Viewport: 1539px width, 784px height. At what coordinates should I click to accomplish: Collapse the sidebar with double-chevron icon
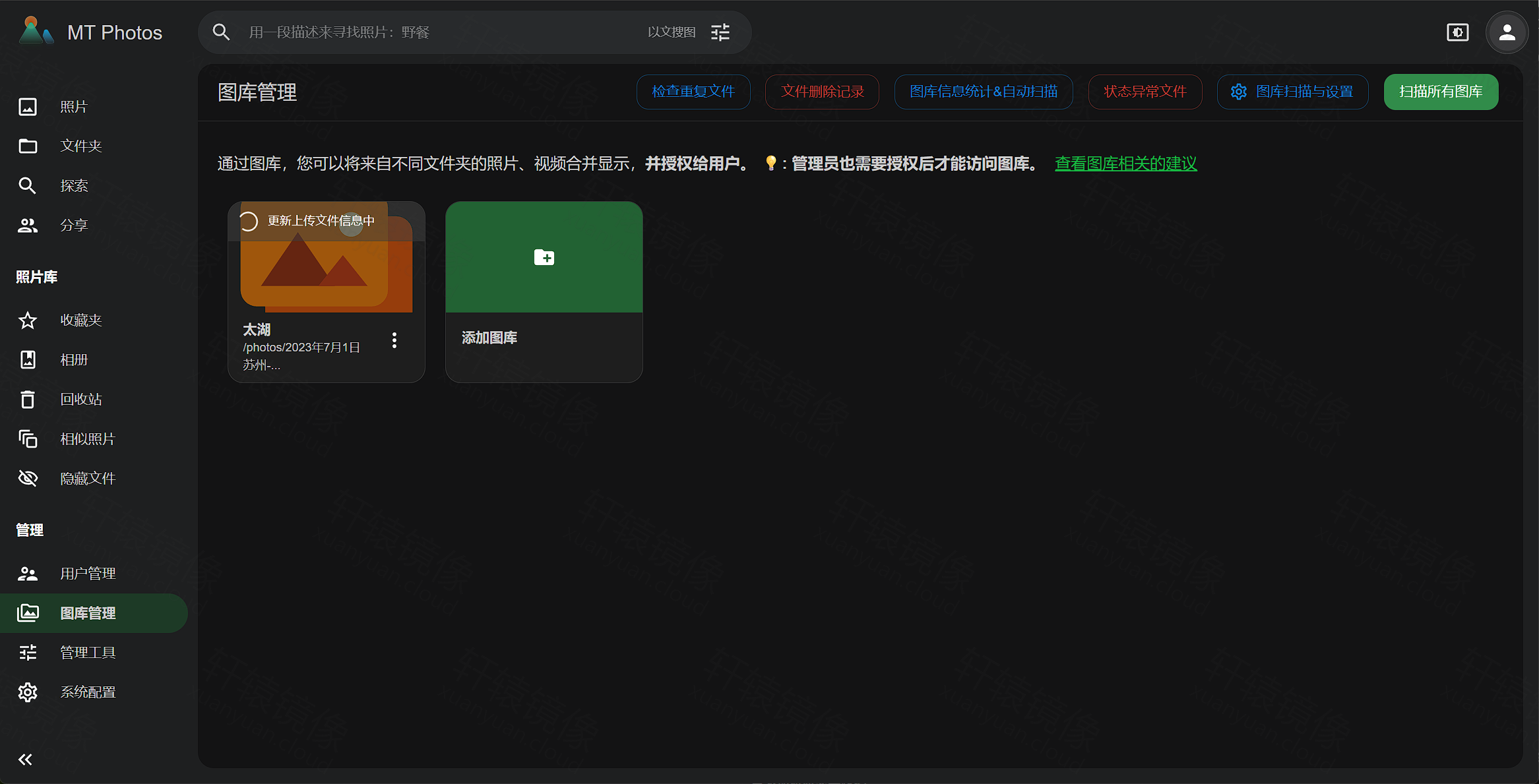coord(25,760)
